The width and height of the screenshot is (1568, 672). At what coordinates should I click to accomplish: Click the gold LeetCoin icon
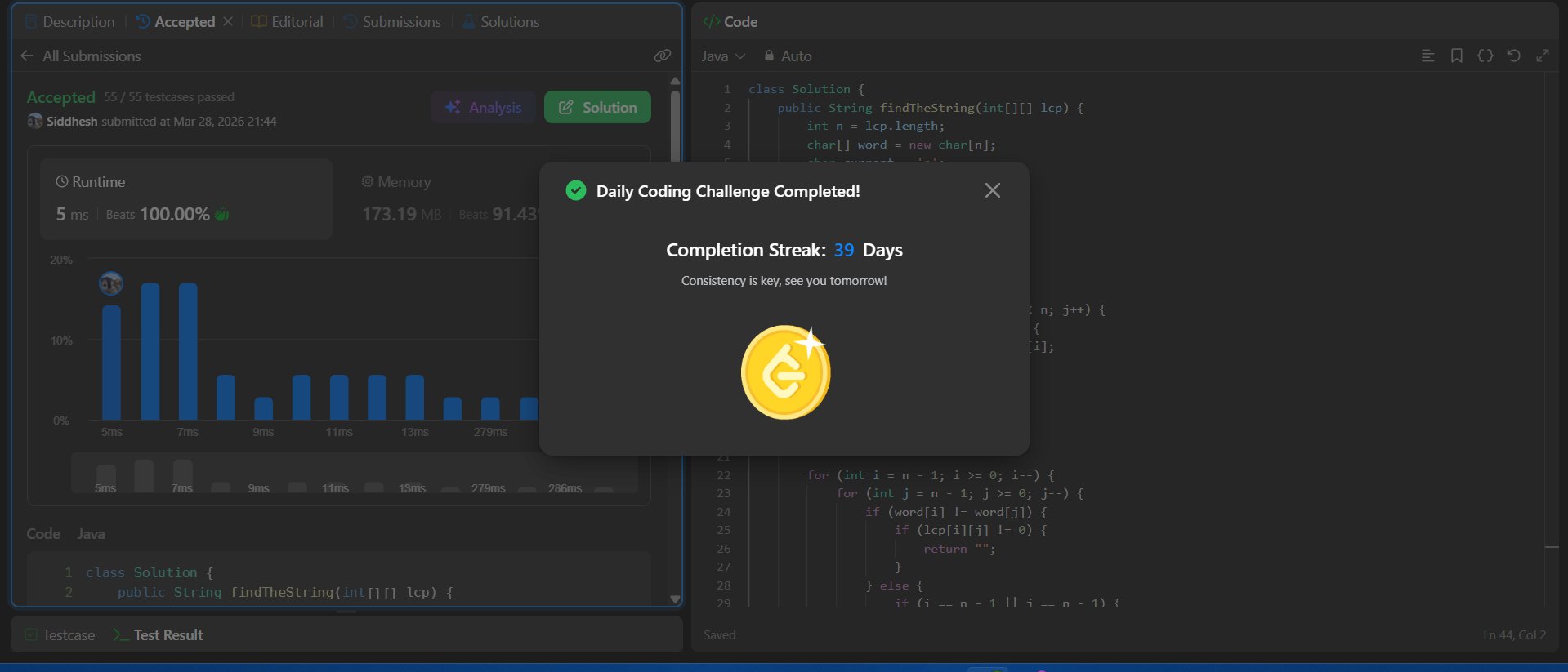784,372
